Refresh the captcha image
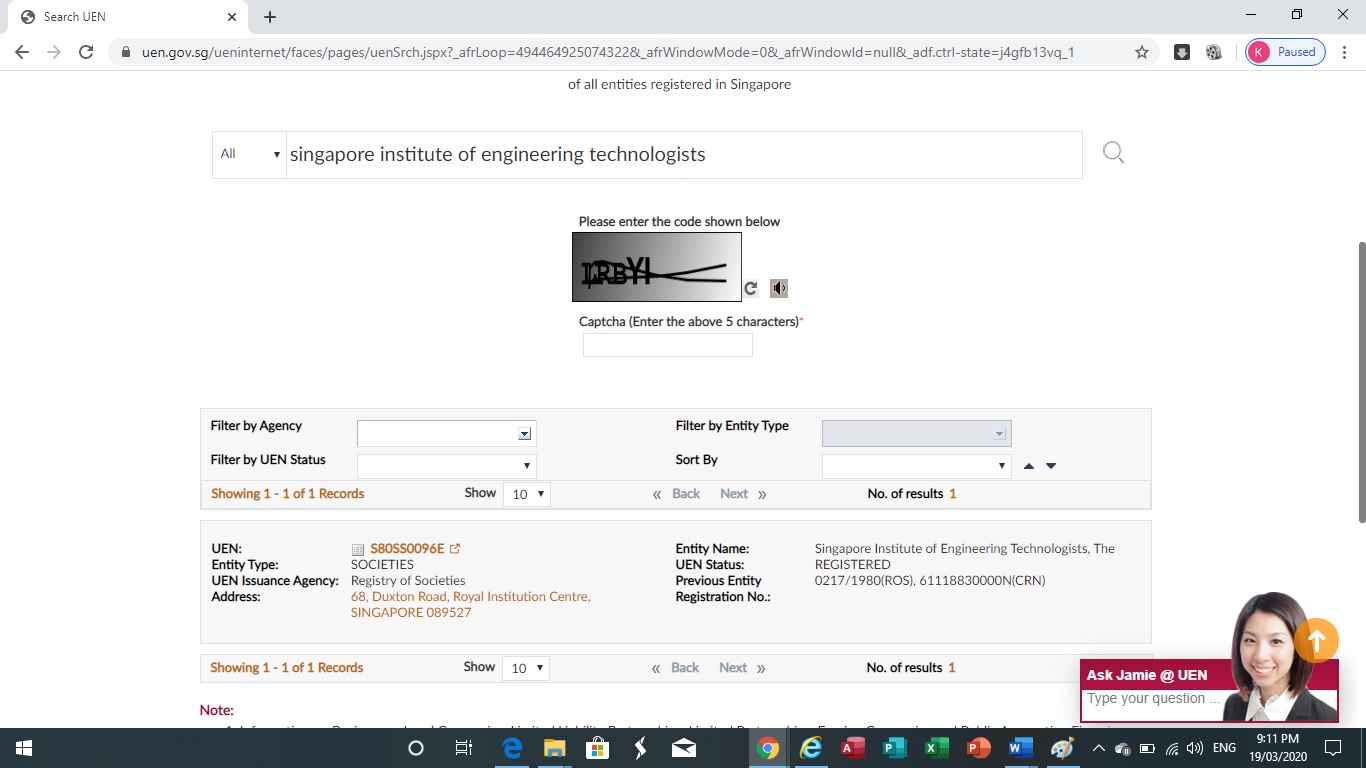This screenshot has height=768, width=1366. (751, 288)
